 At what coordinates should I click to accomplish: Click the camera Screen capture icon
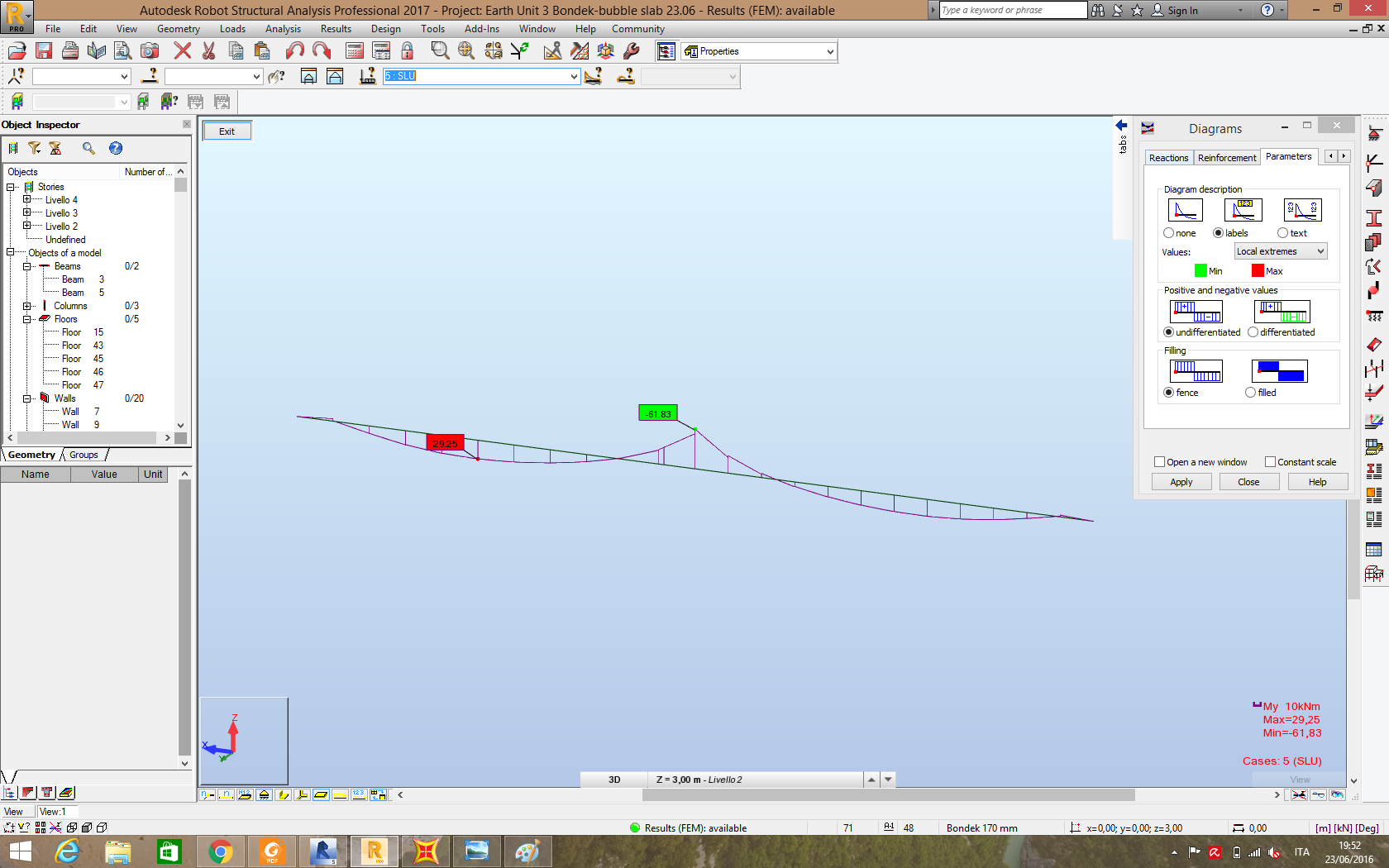pyautogui.click(x=150, y=51)
